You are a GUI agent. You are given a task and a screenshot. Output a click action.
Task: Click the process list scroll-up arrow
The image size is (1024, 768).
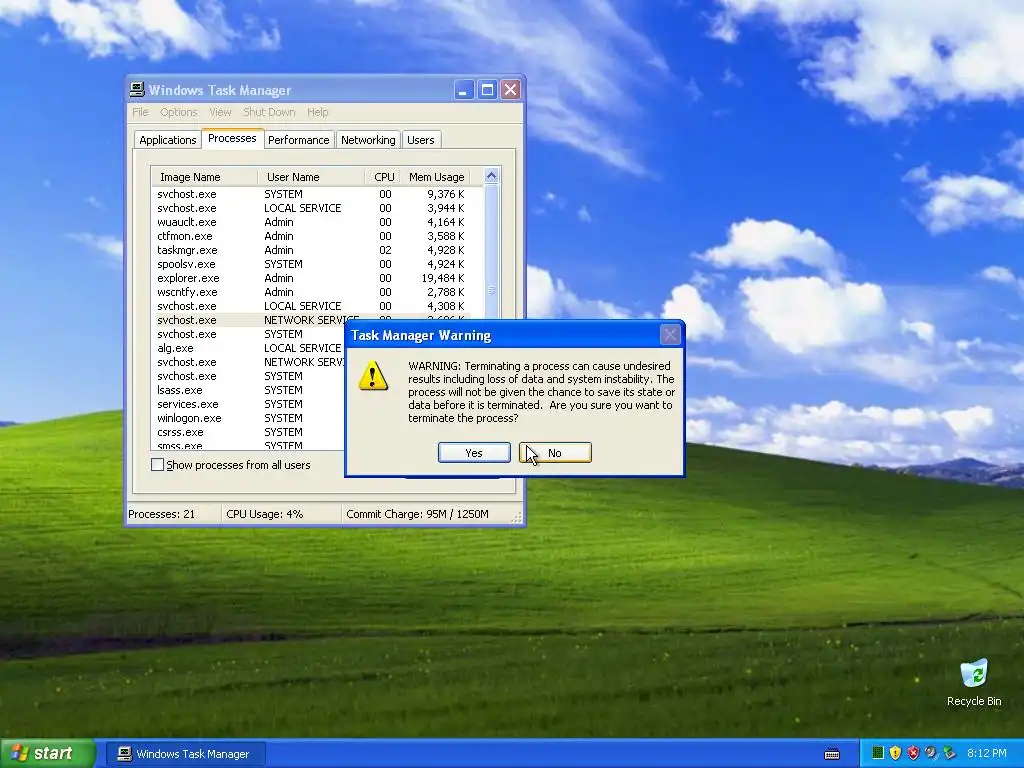point(491,176)
